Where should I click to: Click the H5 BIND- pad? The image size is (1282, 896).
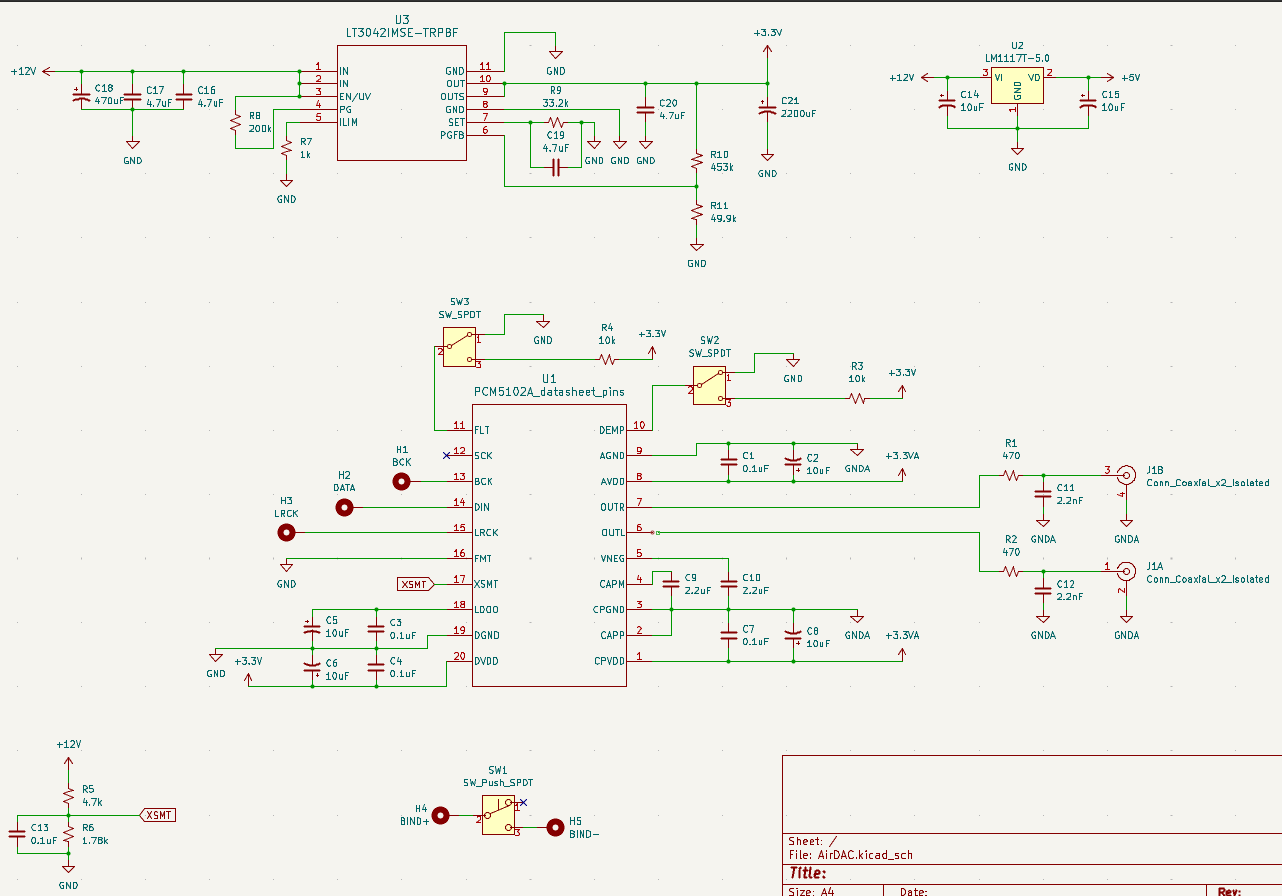[555, 827]
